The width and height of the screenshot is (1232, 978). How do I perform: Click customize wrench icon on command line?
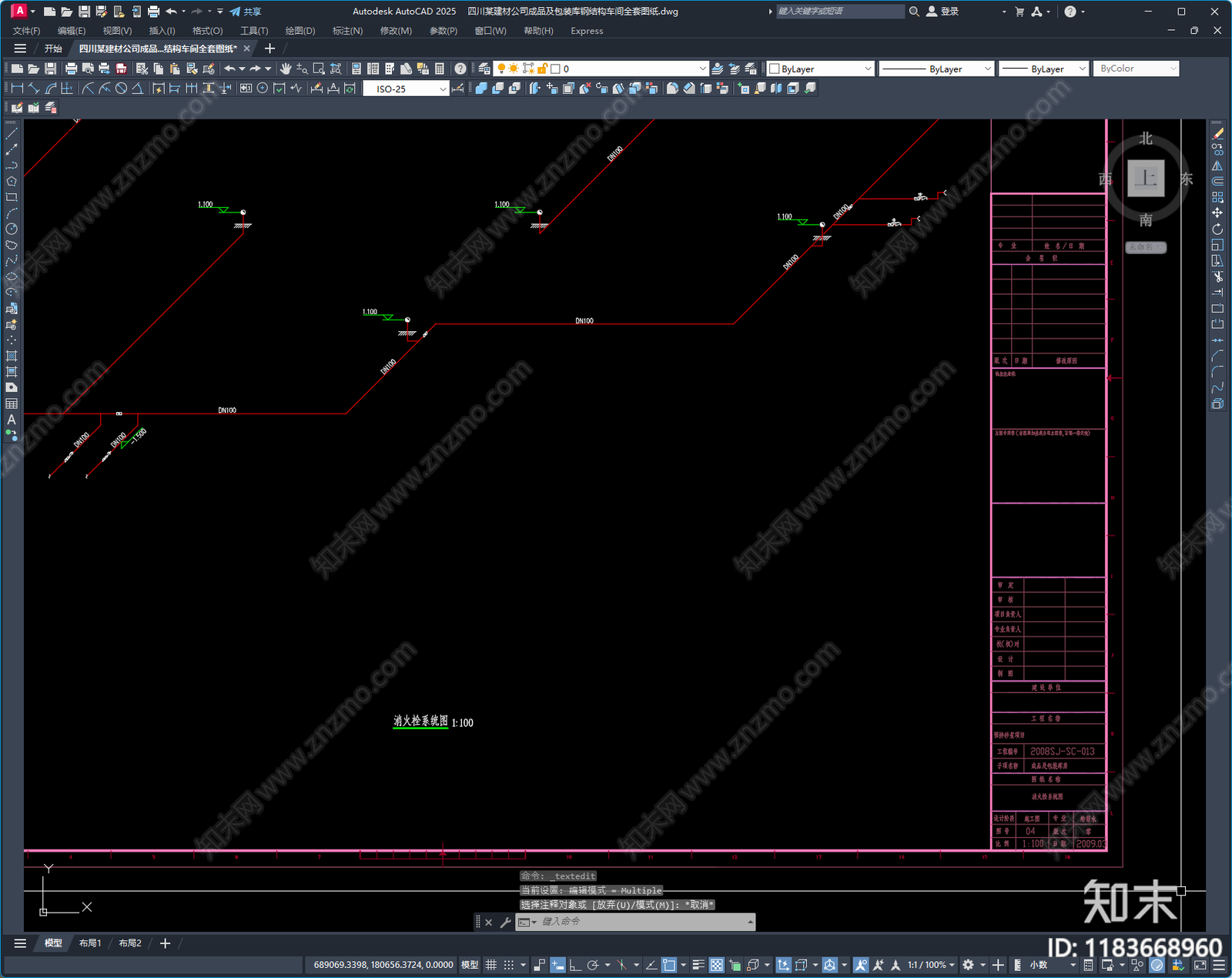click(x=505, y=922)
